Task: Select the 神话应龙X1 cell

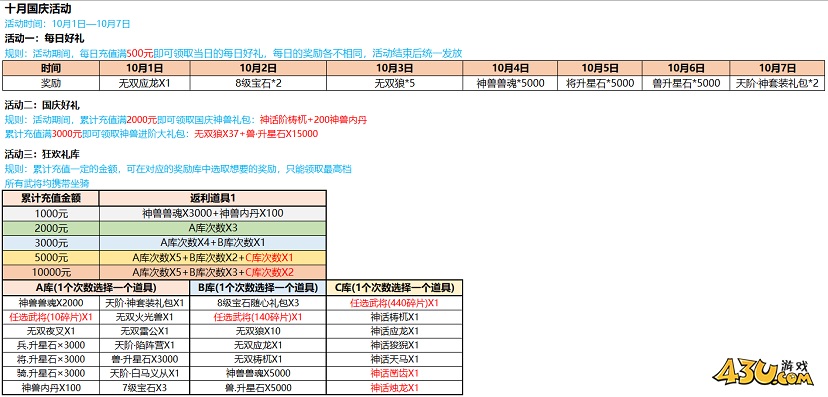Action: (x=394, y=331)
